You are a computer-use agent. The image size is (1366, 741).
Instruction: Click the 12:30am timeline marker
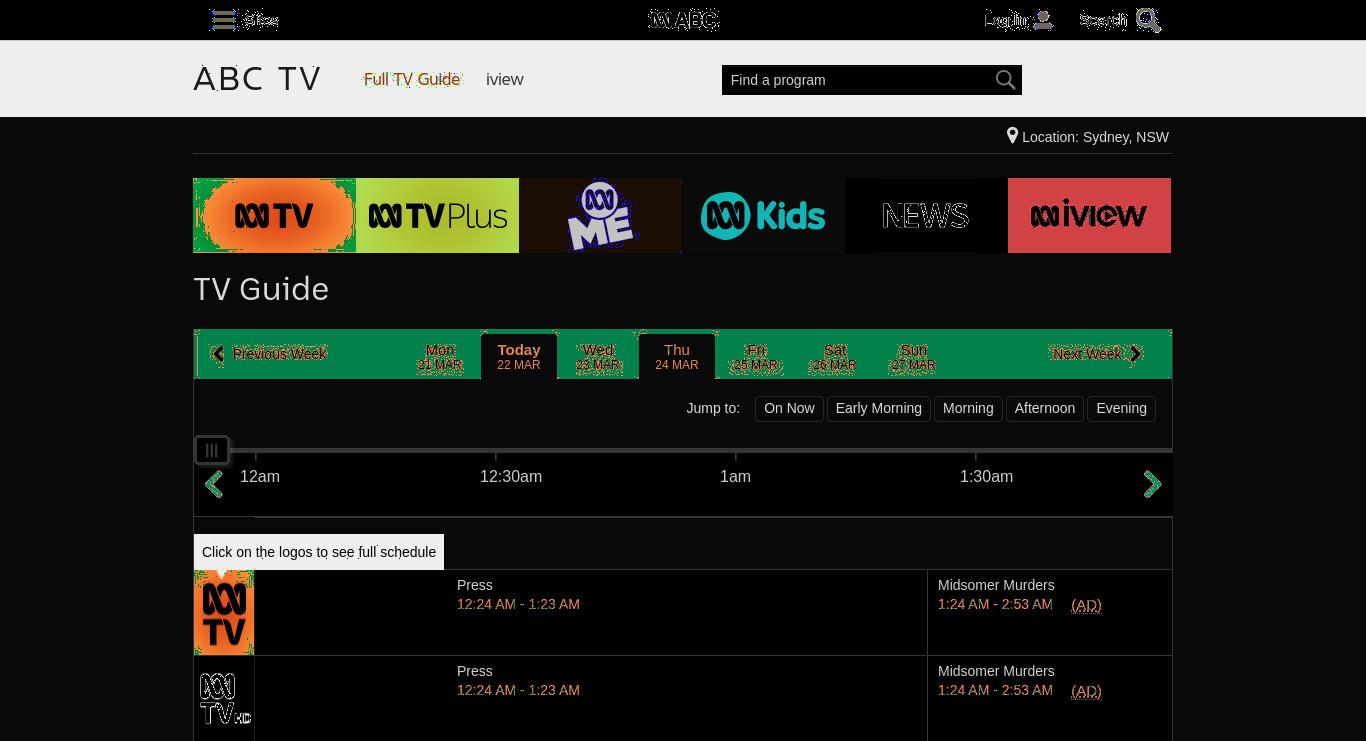(x=511, y=476)
